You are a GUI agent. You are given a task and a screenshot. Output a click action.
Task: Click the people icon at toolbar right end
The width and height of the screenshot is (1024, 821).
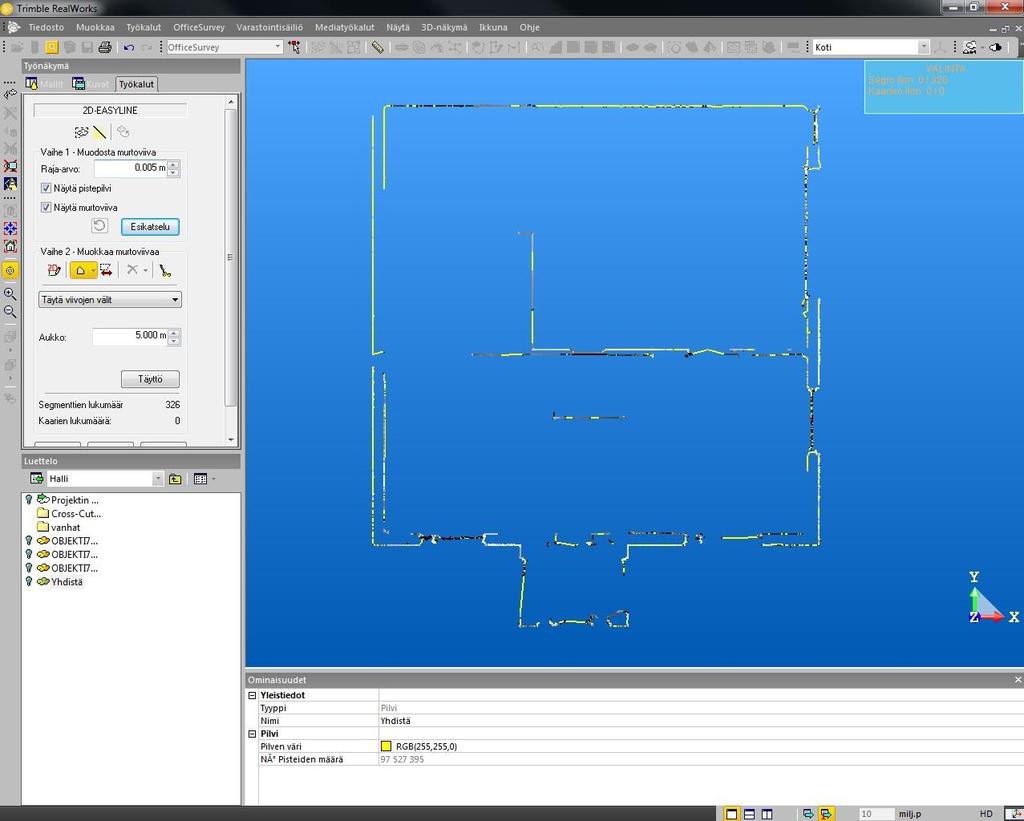pos(970,47)
